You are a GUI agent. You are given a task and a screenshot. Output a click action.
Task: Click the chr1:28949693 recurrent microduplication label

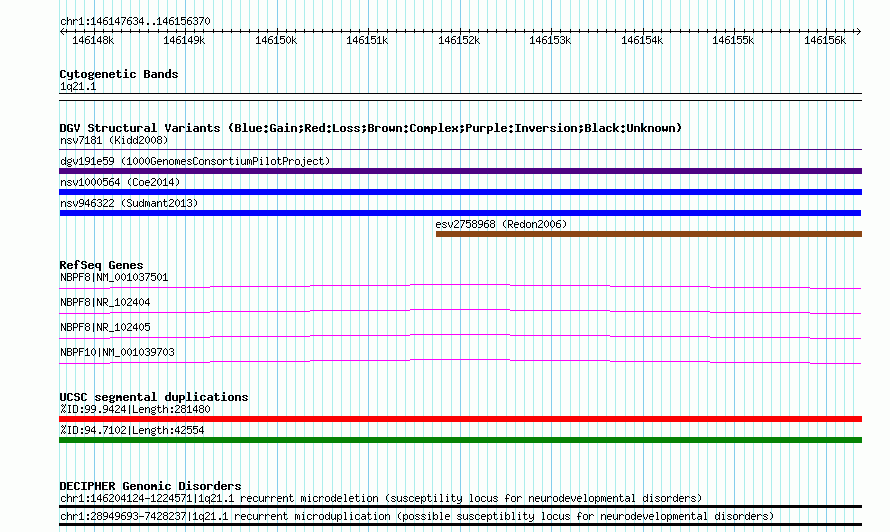click(417, 517)
